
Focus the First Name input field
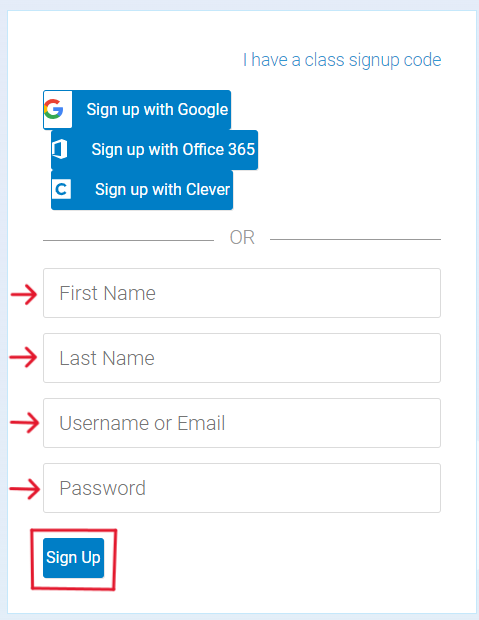tap(242, 293)
